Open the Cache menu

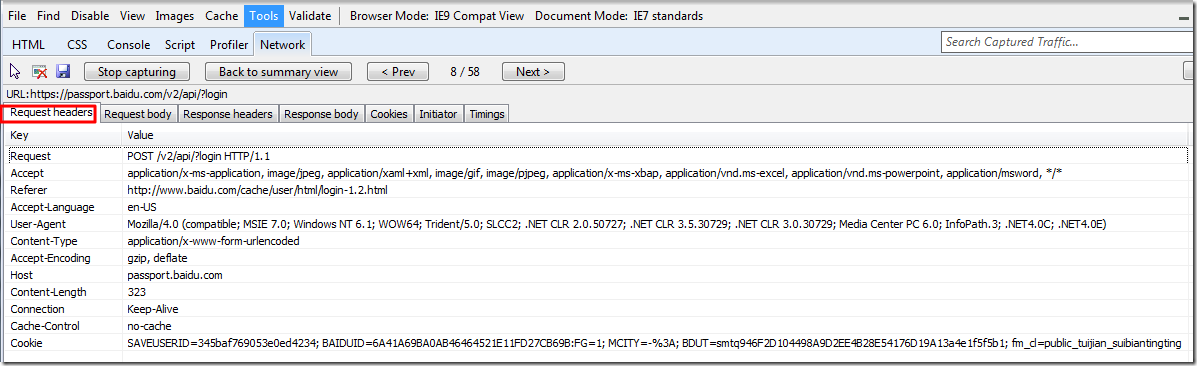(221, 15)
